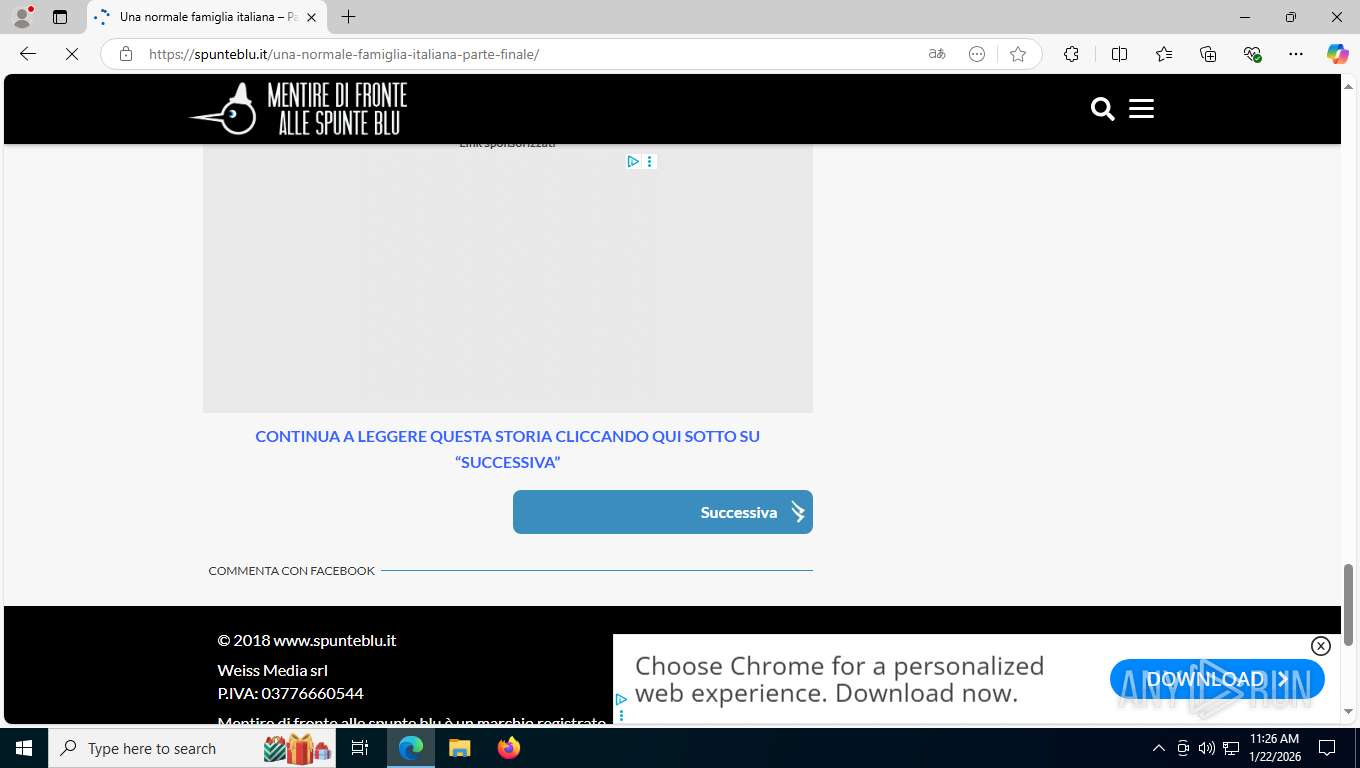This screenshot has height=768, width=1360.
Task: Open the Collections icon
Action: coord(1208,54)
